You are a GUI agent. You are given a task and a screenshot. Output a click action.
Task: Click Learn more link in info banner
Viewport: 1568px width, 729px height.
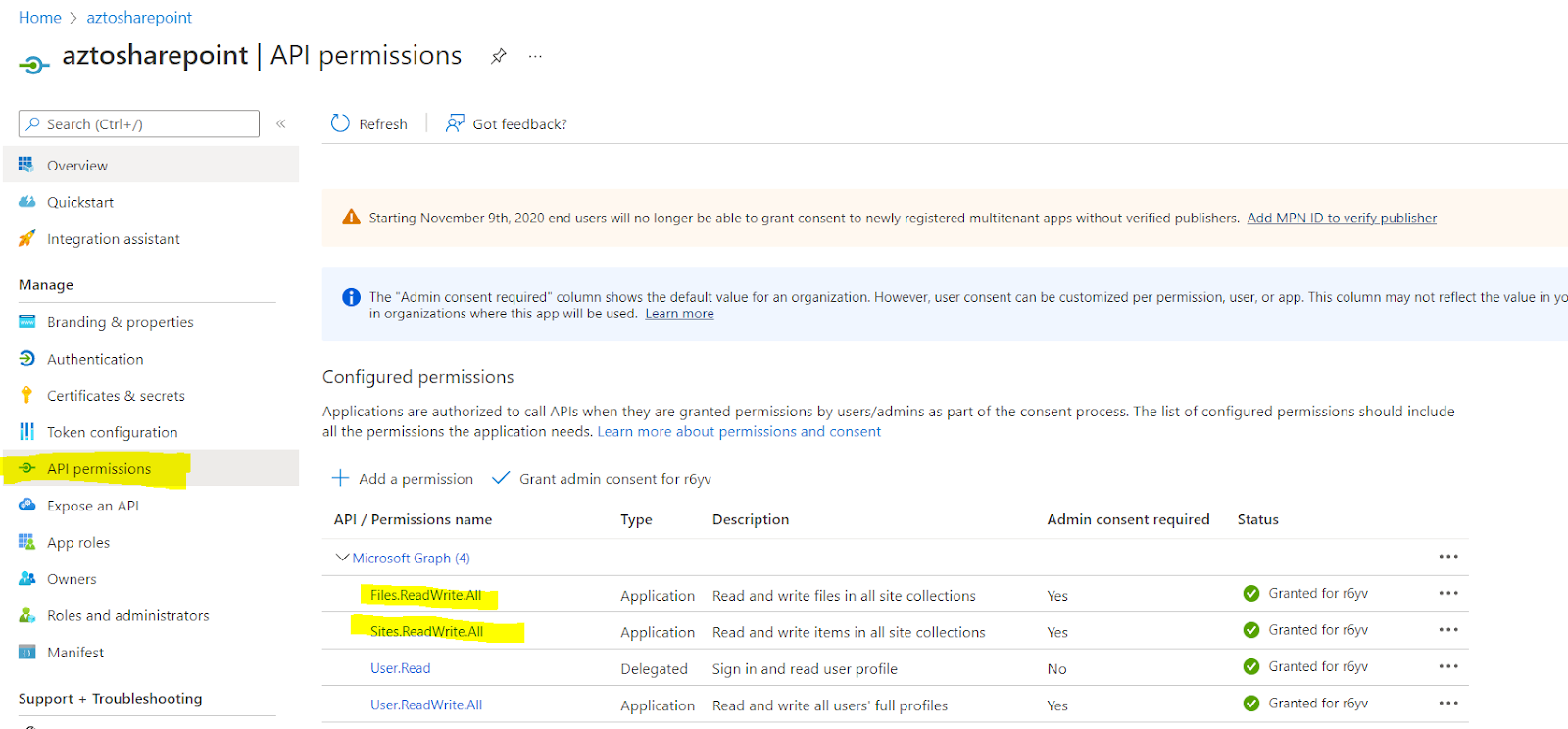pyautogui.click(x=679, y=314)
